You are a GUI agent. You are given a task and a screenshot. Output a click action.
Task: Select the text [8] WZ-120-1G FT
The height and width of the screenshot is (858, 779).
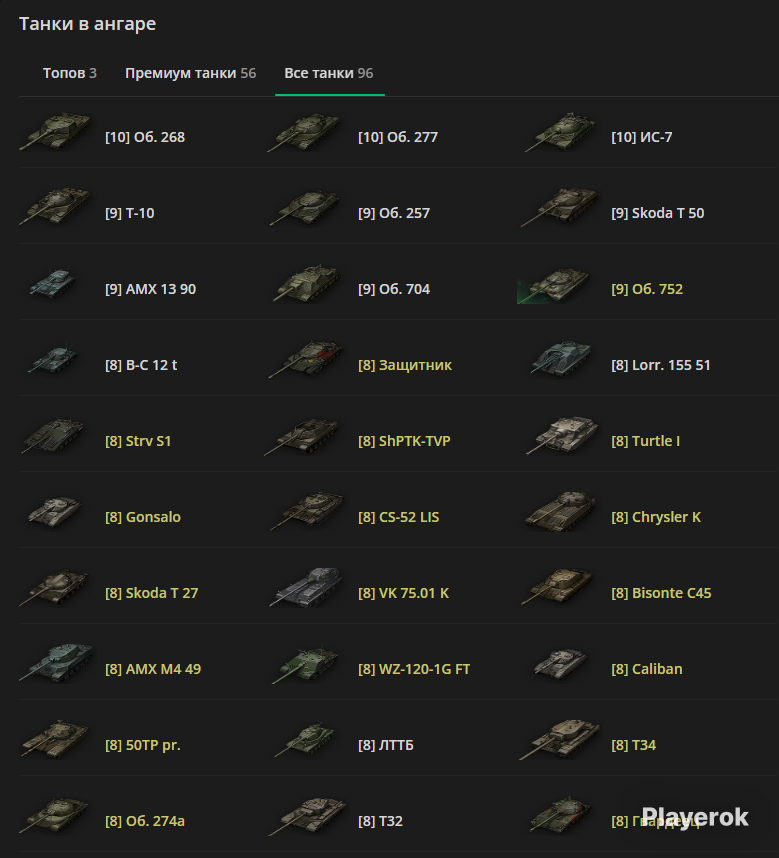pos(414,670)
